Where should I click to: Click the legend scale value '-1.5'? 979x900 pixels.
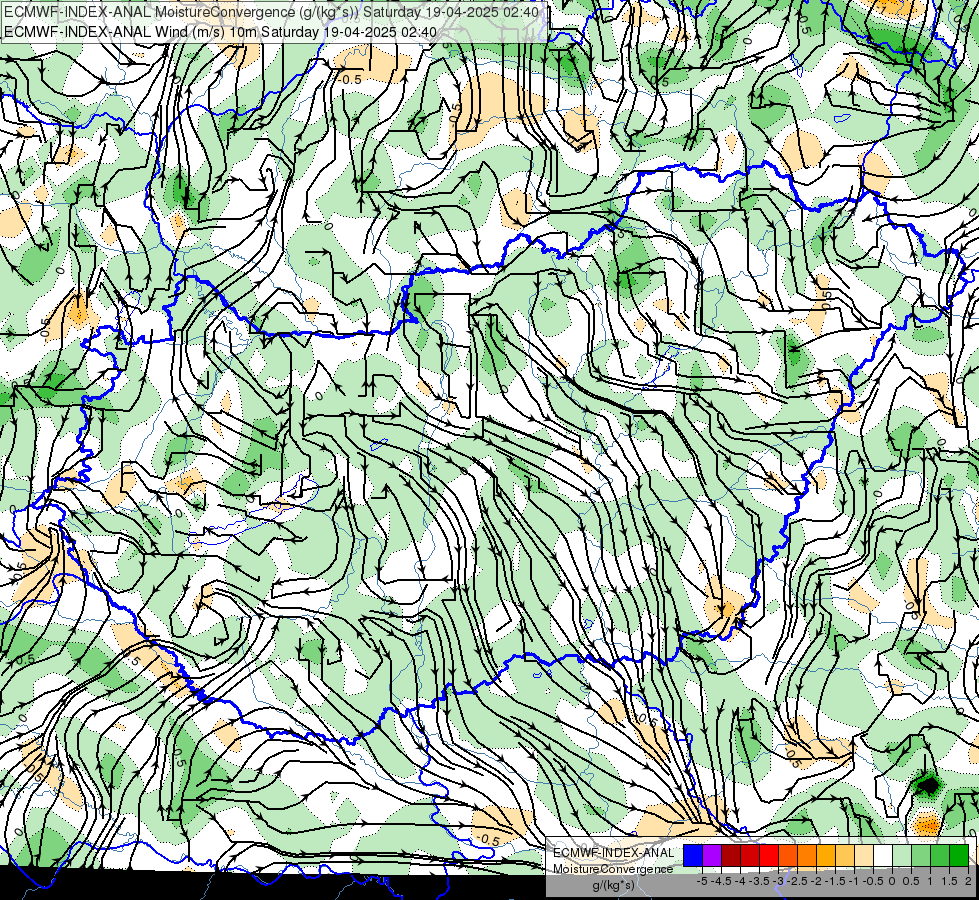(x=835, y=881)
